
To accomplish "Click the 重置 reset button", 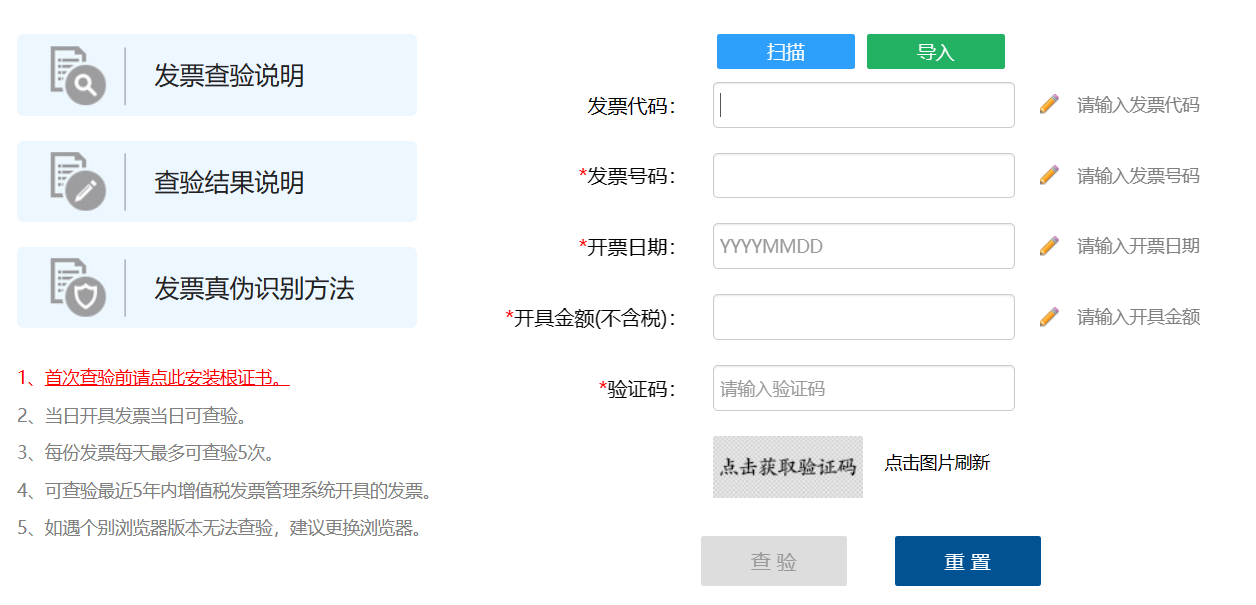I will coord(968,561).
